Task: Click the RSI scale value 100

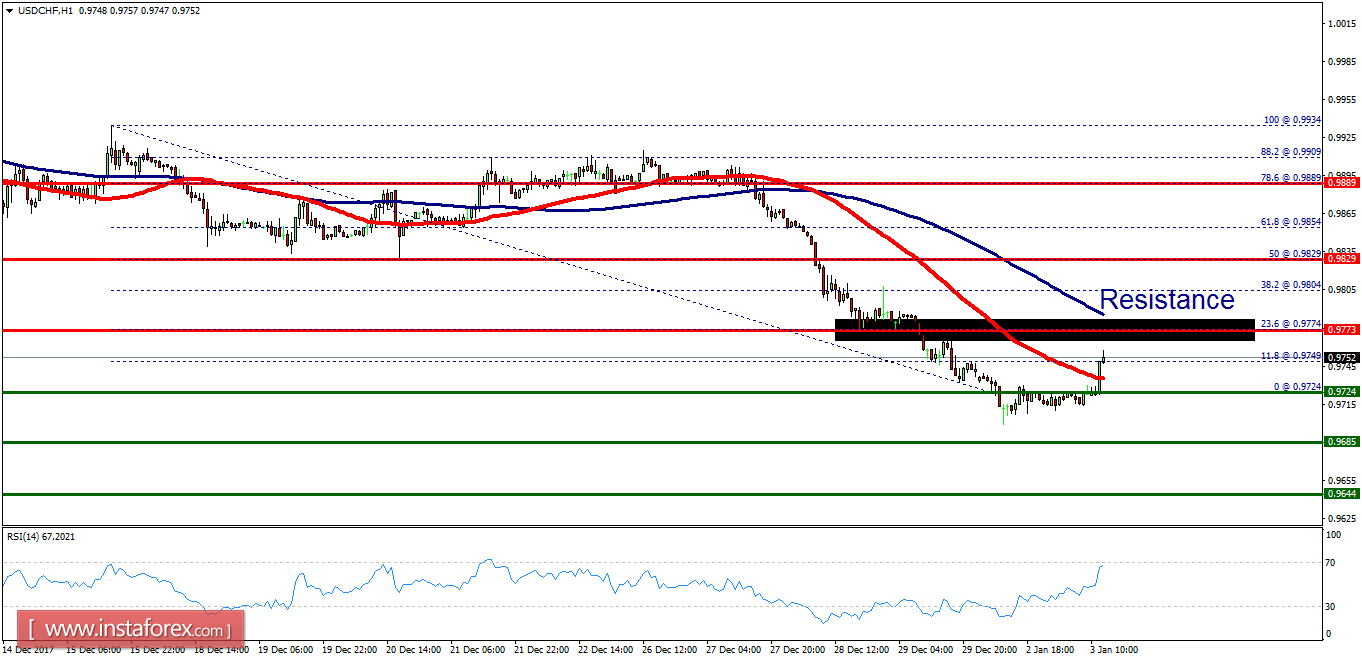Action: click(1333, 536)
